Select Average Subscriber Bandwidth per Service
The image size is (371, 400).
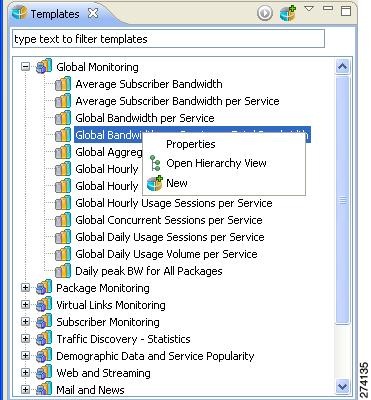pyautogui.click(x=177, y=101)
